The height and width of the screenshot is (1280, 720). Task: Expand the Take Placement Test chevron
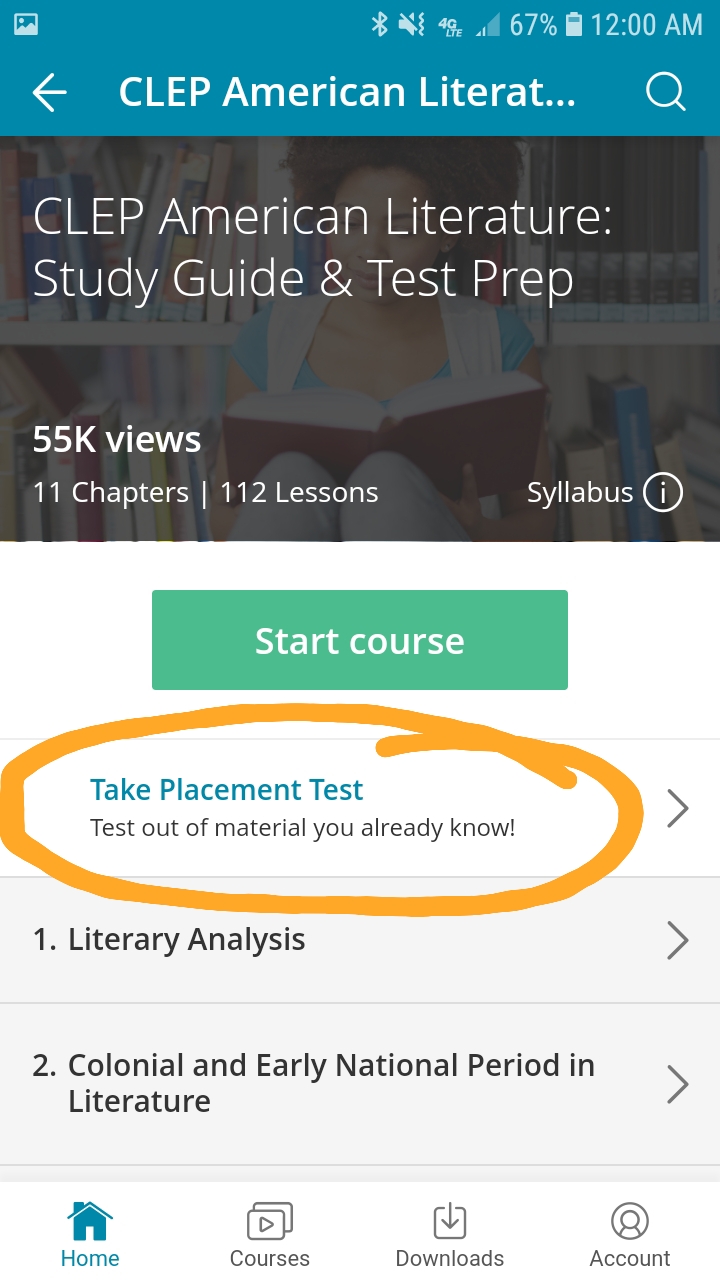click(678, 808)
